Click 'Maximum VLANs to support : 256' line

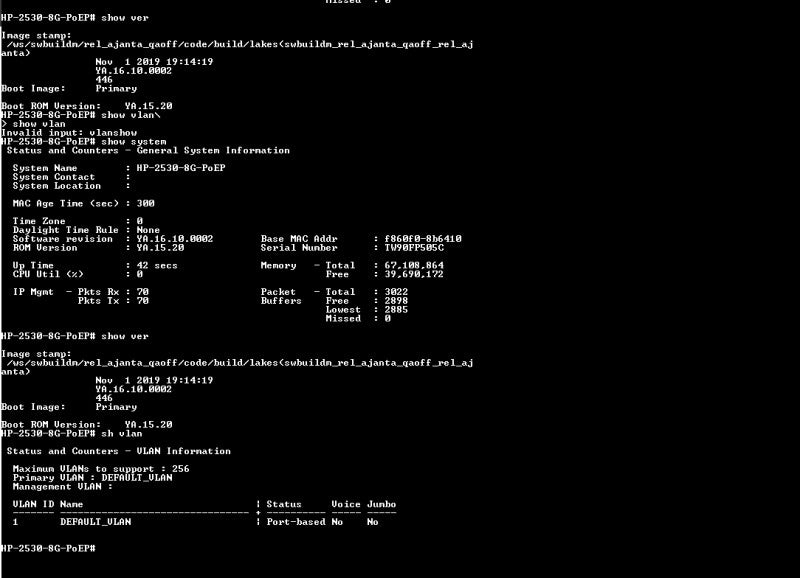(101, 469)
